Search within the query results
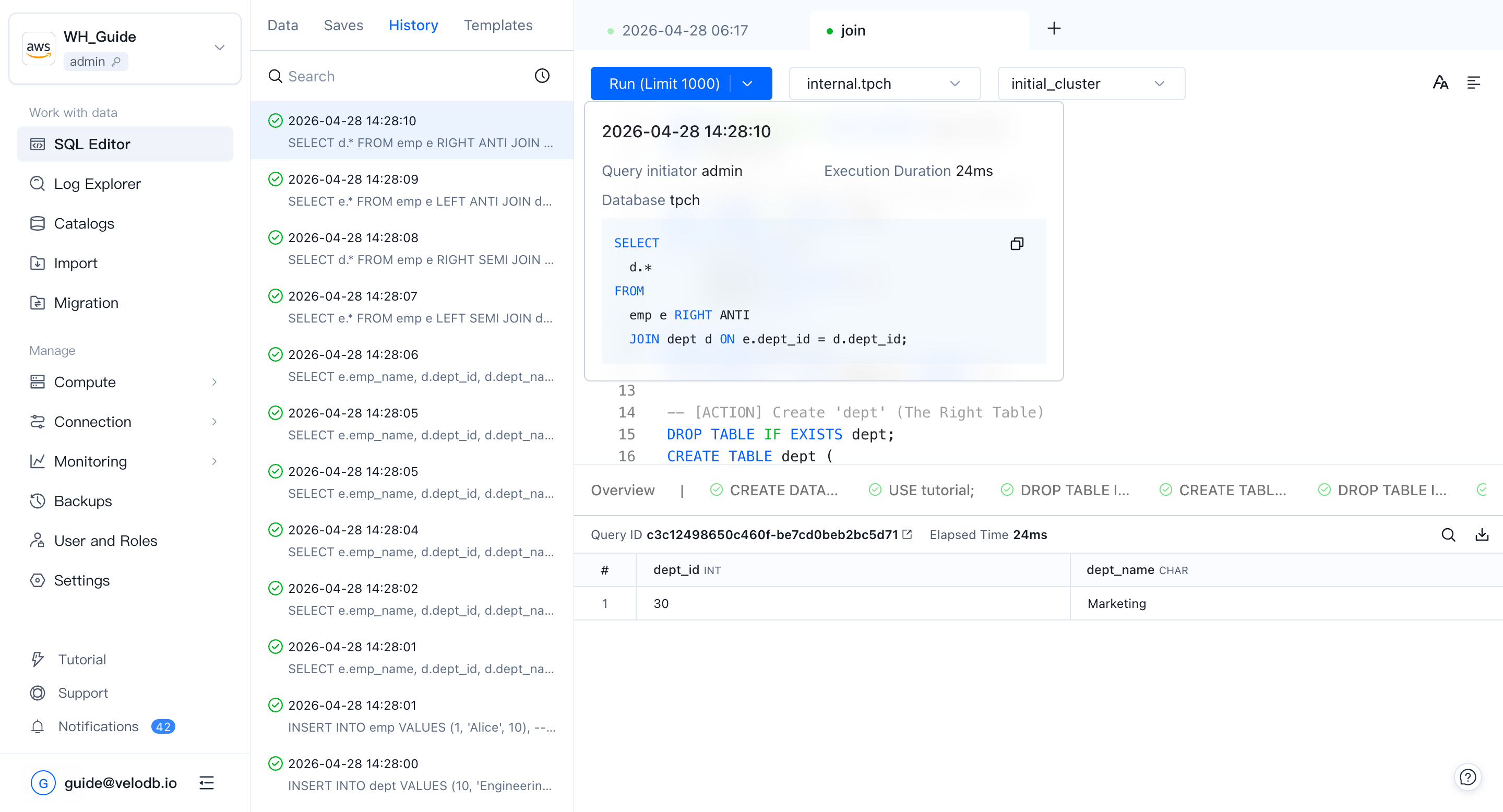 [1449, 534]
